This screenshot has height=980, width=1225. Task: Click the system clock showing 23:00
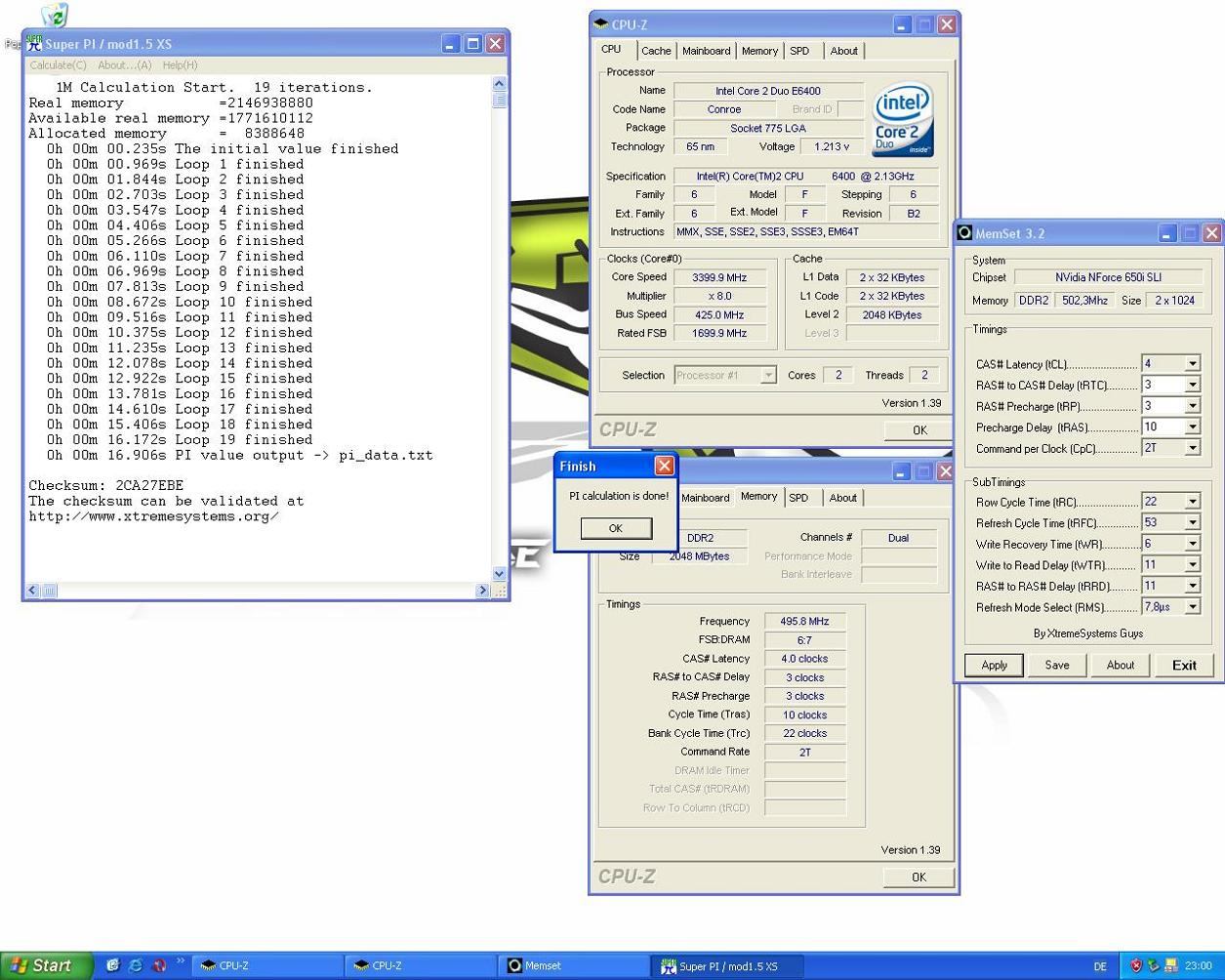(x=1198, y=966)
